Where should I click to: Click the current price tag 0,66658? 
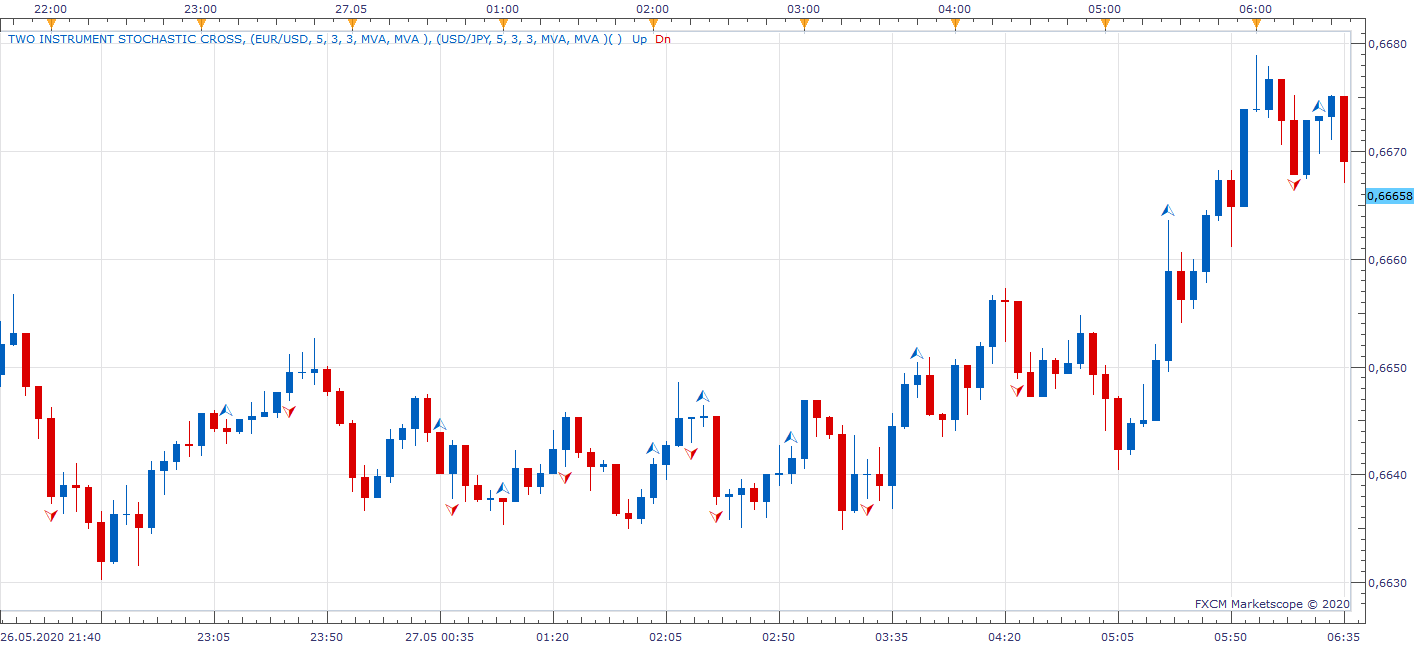click(1390, 196)
